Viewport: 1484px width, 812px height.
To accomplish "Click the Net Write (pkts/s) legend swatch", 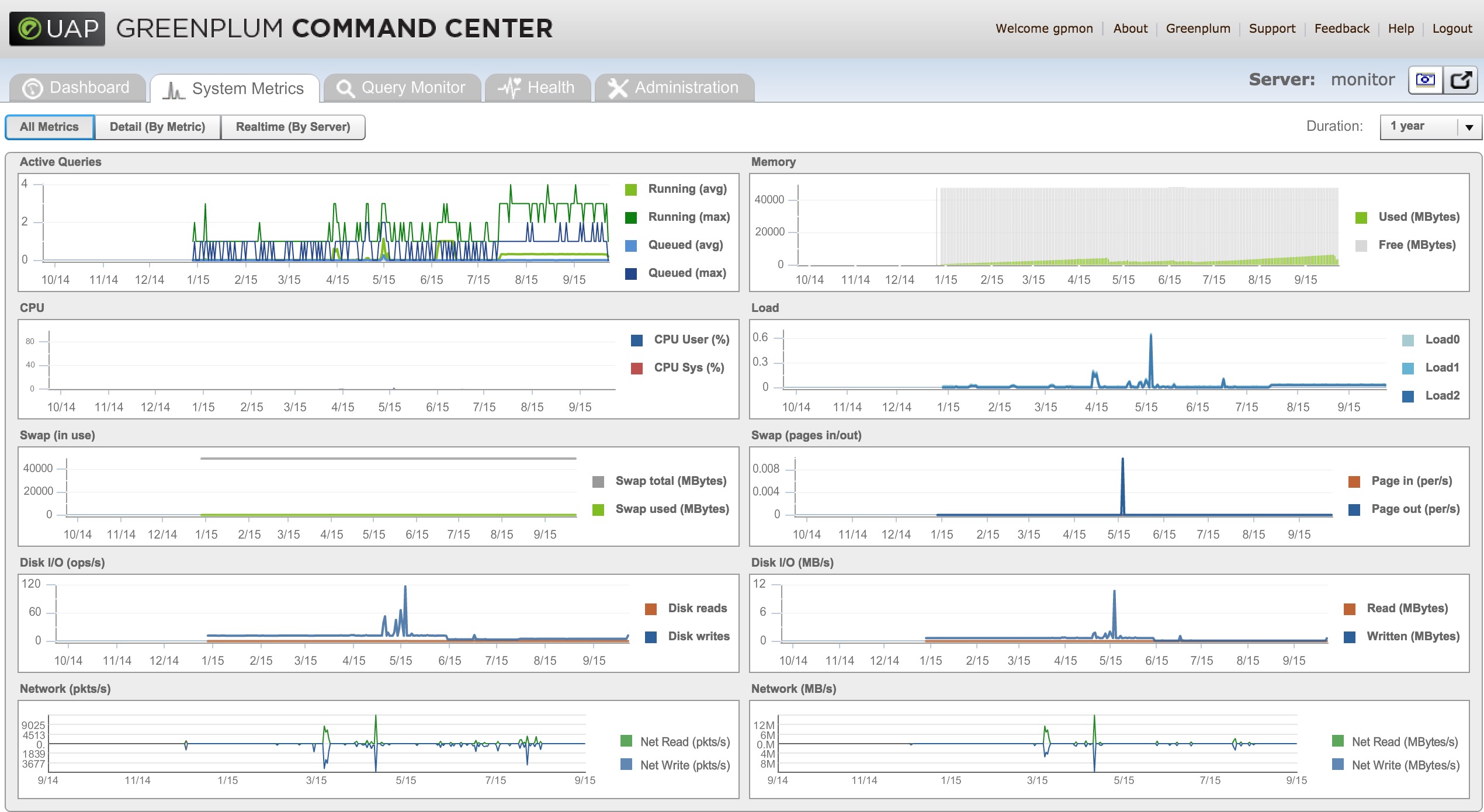I will (x=626, y=764).
